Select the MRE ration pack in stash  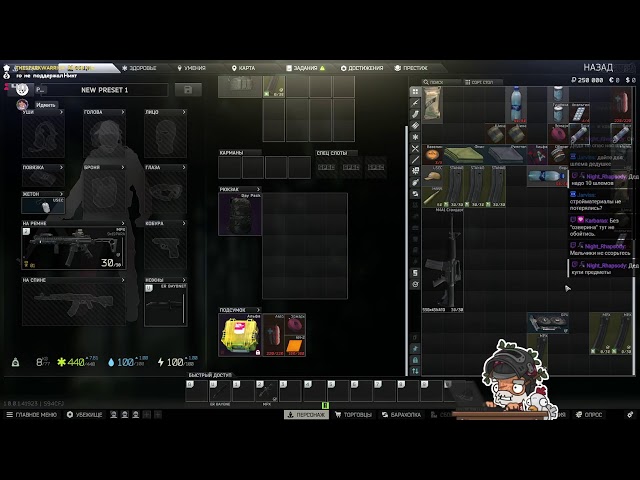coord(432,104)
